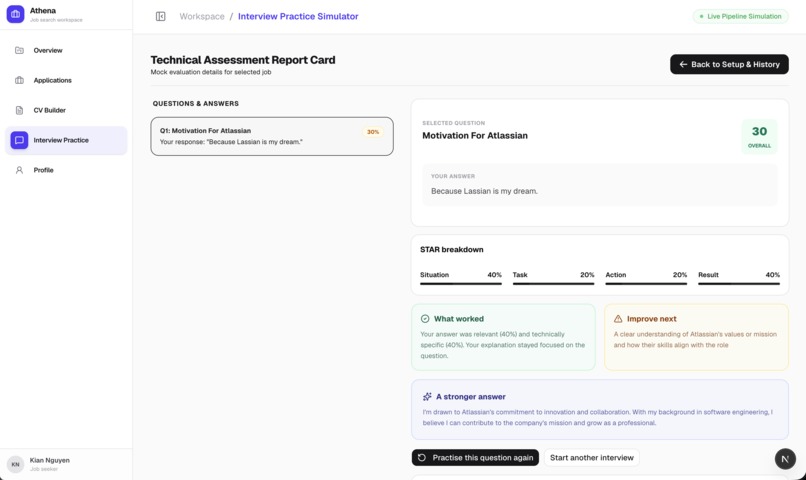
Task: Click the Technical Assessment Report Card heading
Action: [x=243, y=60]
